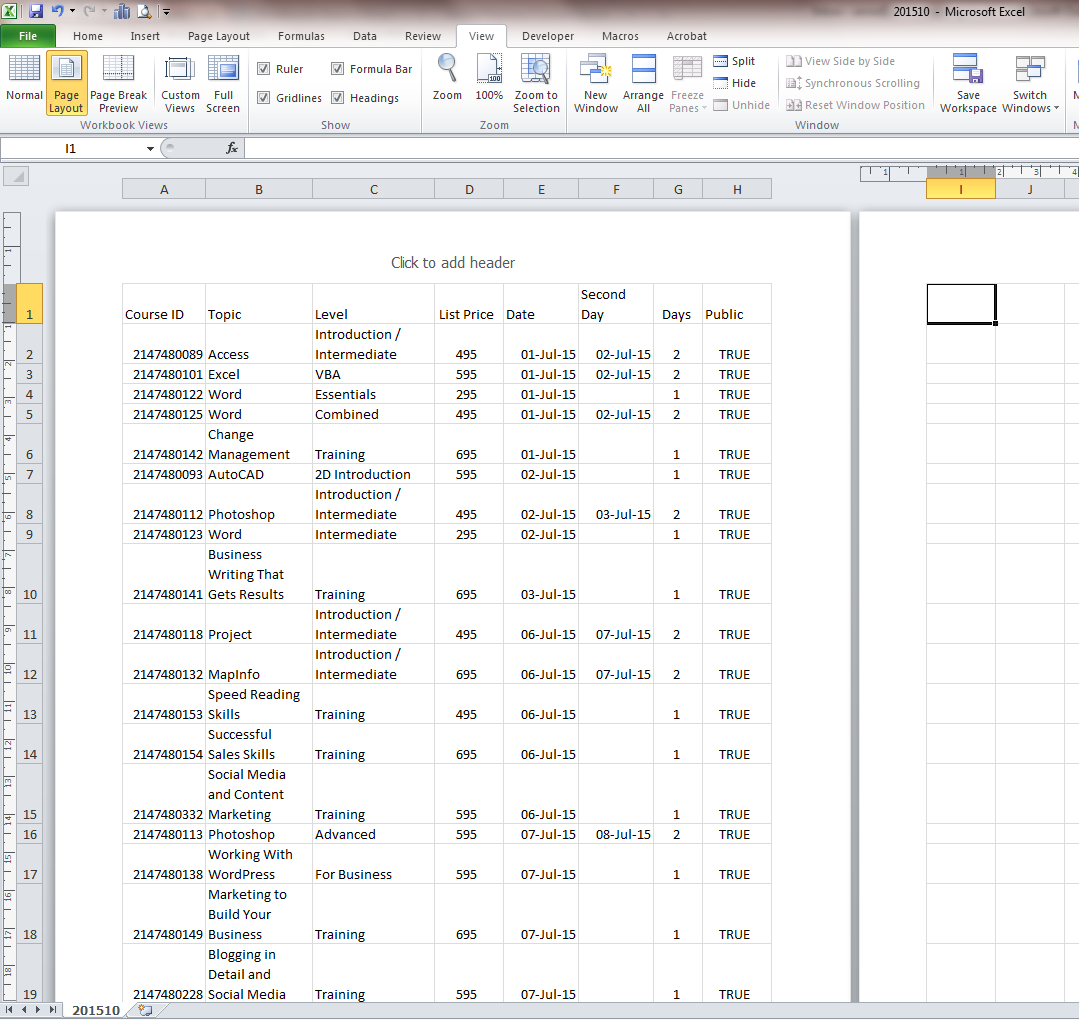Image resolution: width=1079 pixels, height=1020 pixels.
Task: Select cell containing 08-Jul-15
Action: coord(616,834)
